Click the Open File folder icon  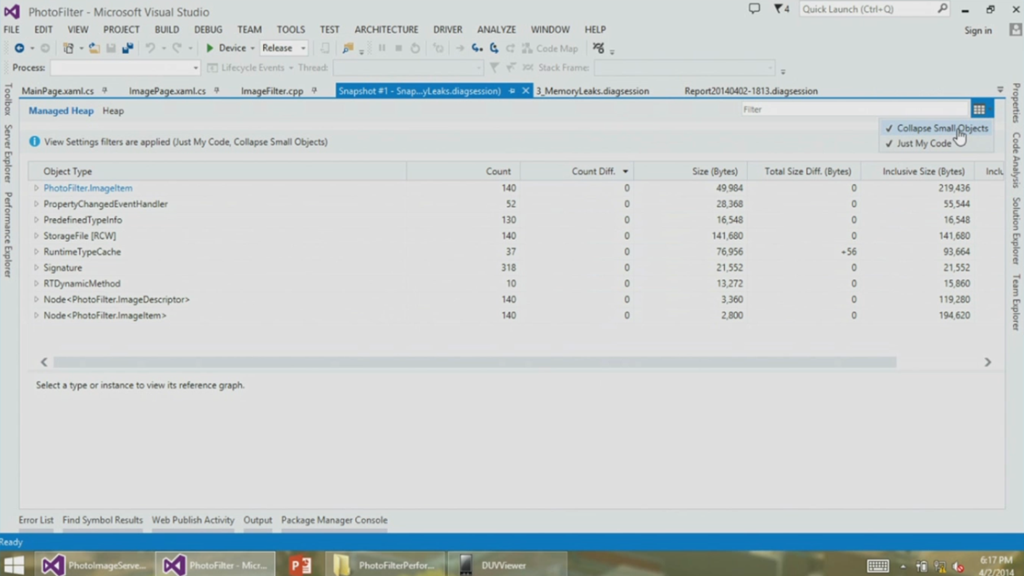94,48
